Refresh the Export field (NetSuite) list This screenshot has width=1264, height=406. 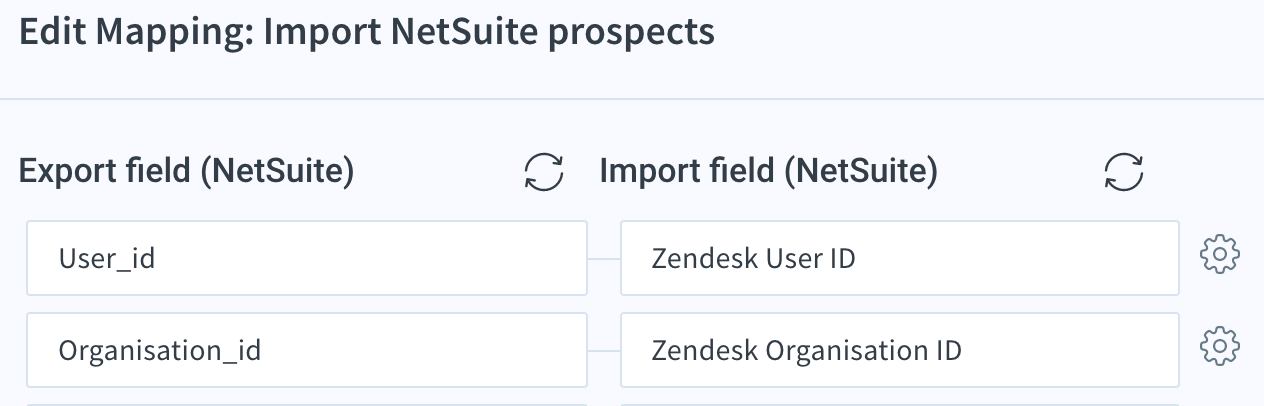(x=544, y=172)
